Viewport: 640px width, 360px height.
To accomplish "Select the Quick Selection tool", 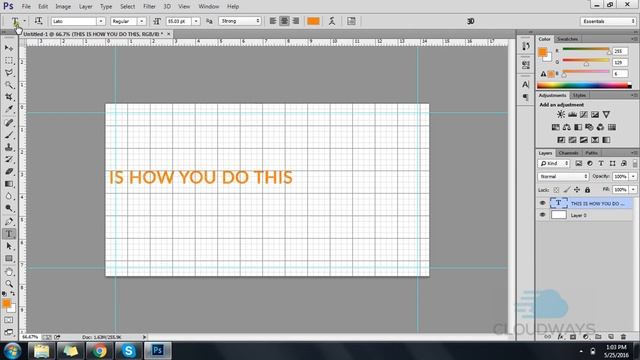I will [x=9, y=85].
